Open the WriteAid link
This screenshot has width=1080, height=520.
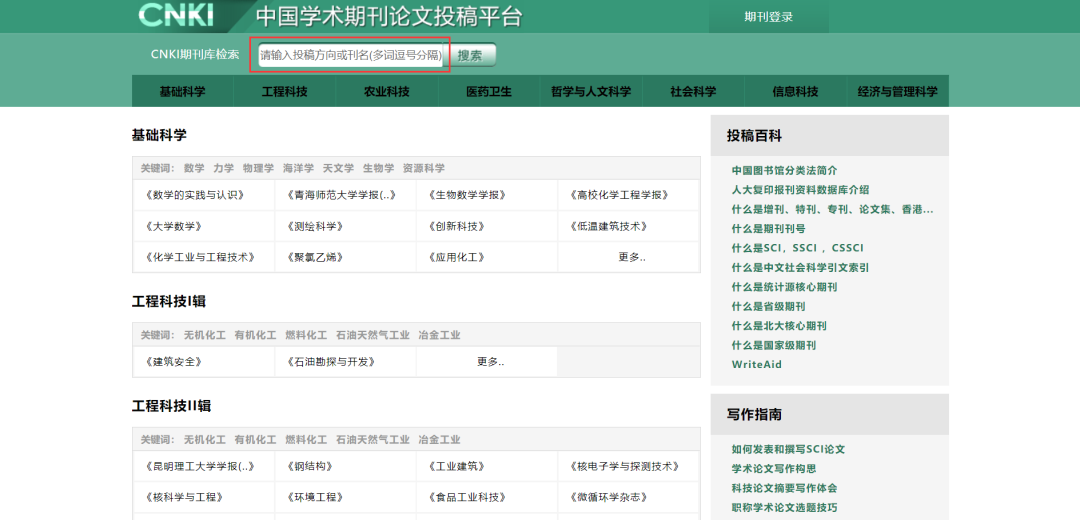(757, 364)
